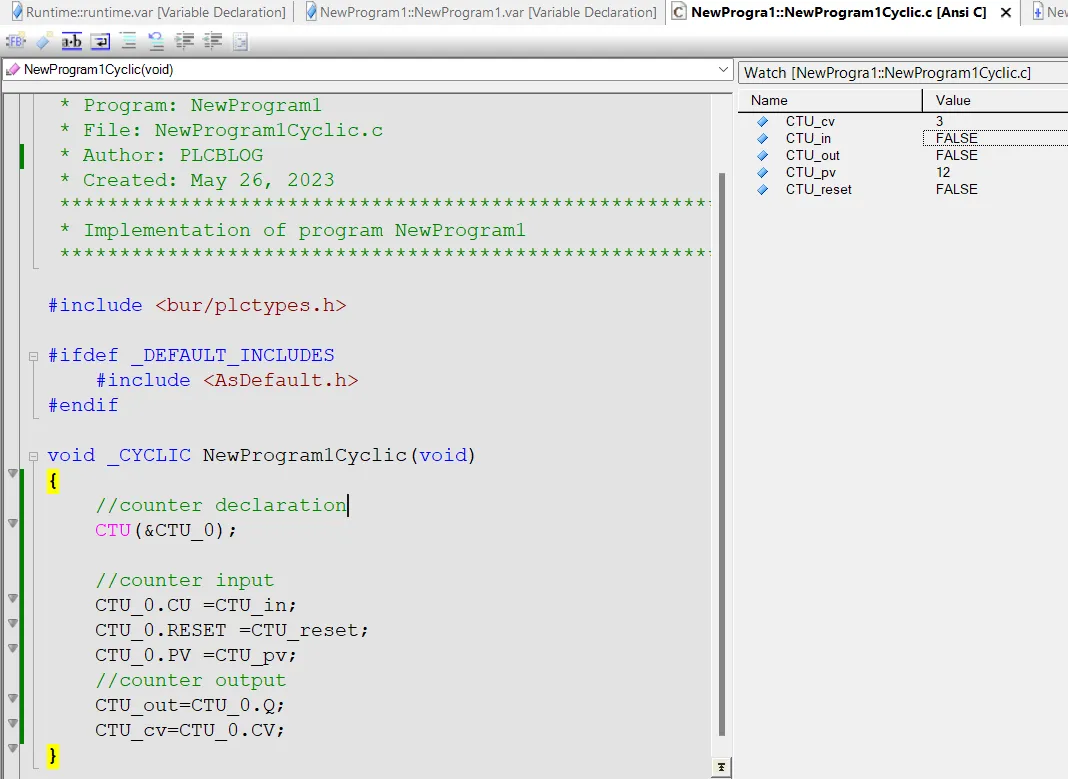The height and width of the screenshot is (779, 1068).
Task: Click the line marker beside the opening brace
Action: pos(12,473)
